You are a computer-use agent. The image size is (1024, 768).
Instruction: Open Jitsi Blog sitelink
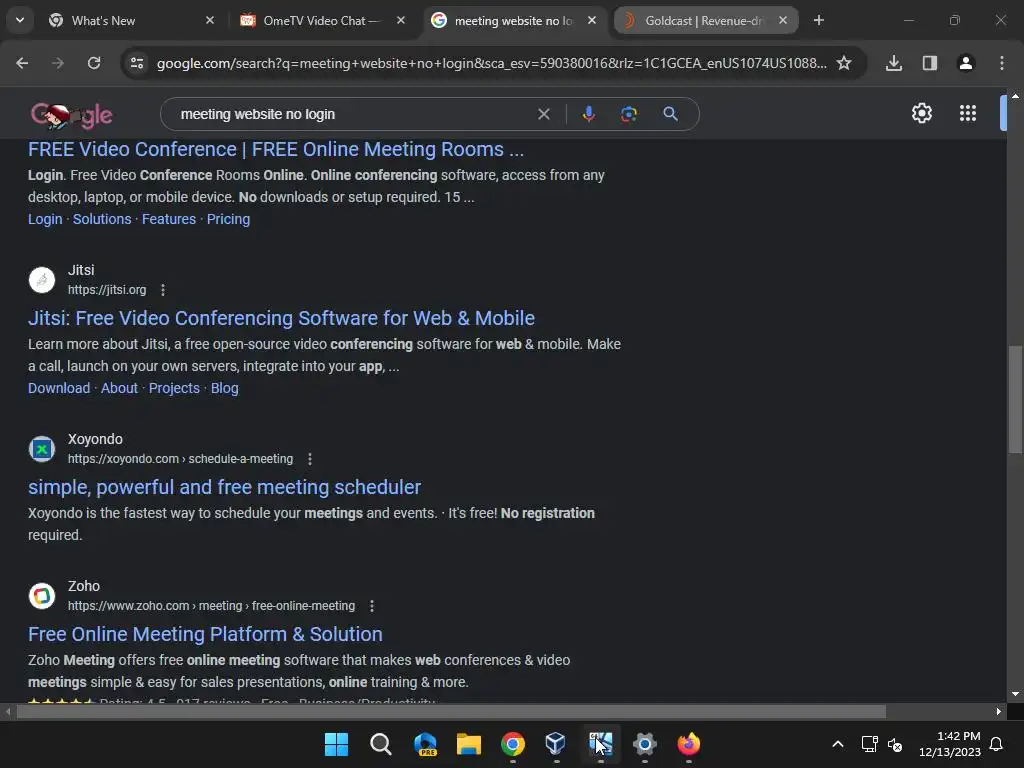point(225,388)
